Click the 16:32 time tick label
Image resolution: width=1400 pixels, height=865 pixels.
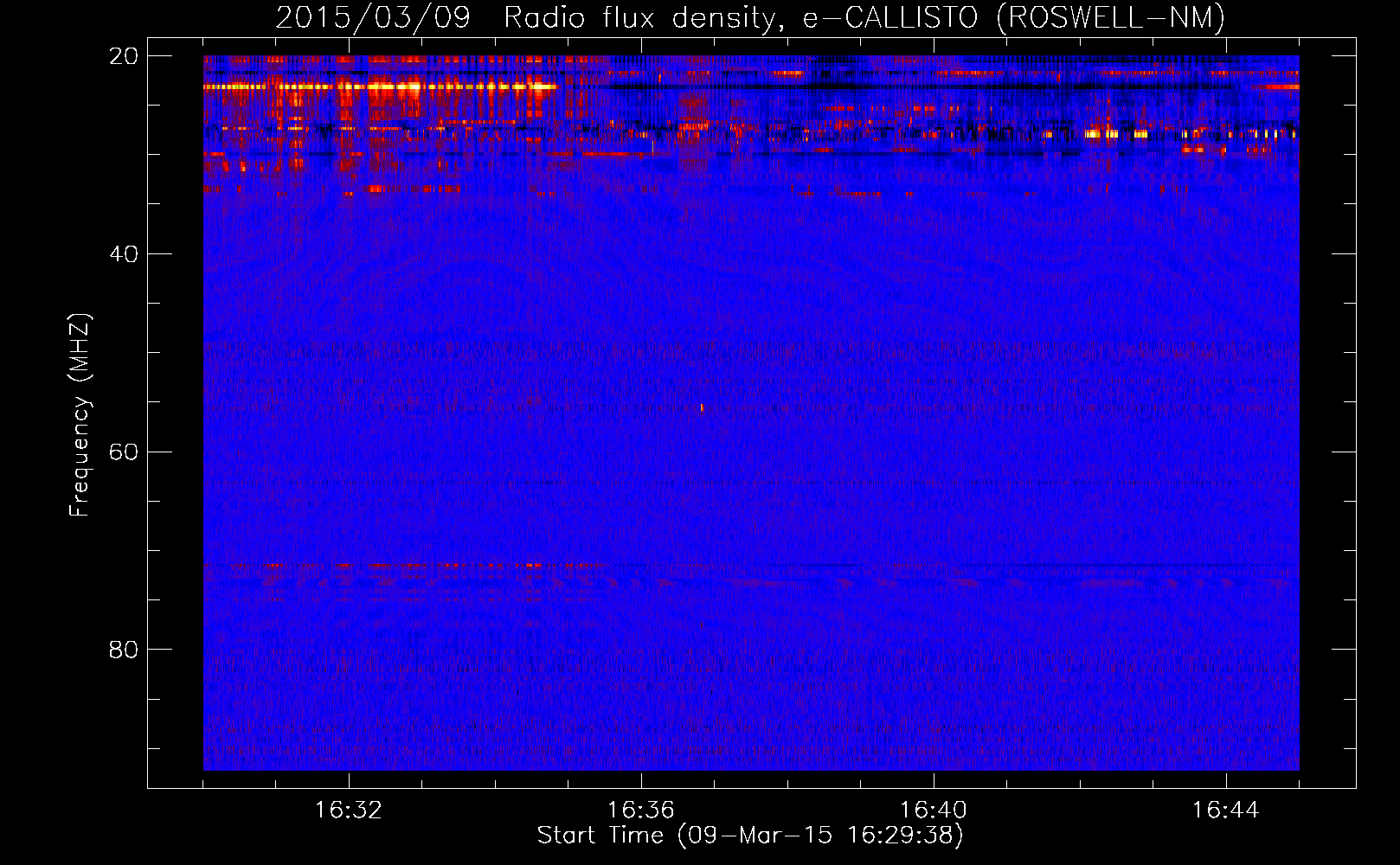pos(349,811)
